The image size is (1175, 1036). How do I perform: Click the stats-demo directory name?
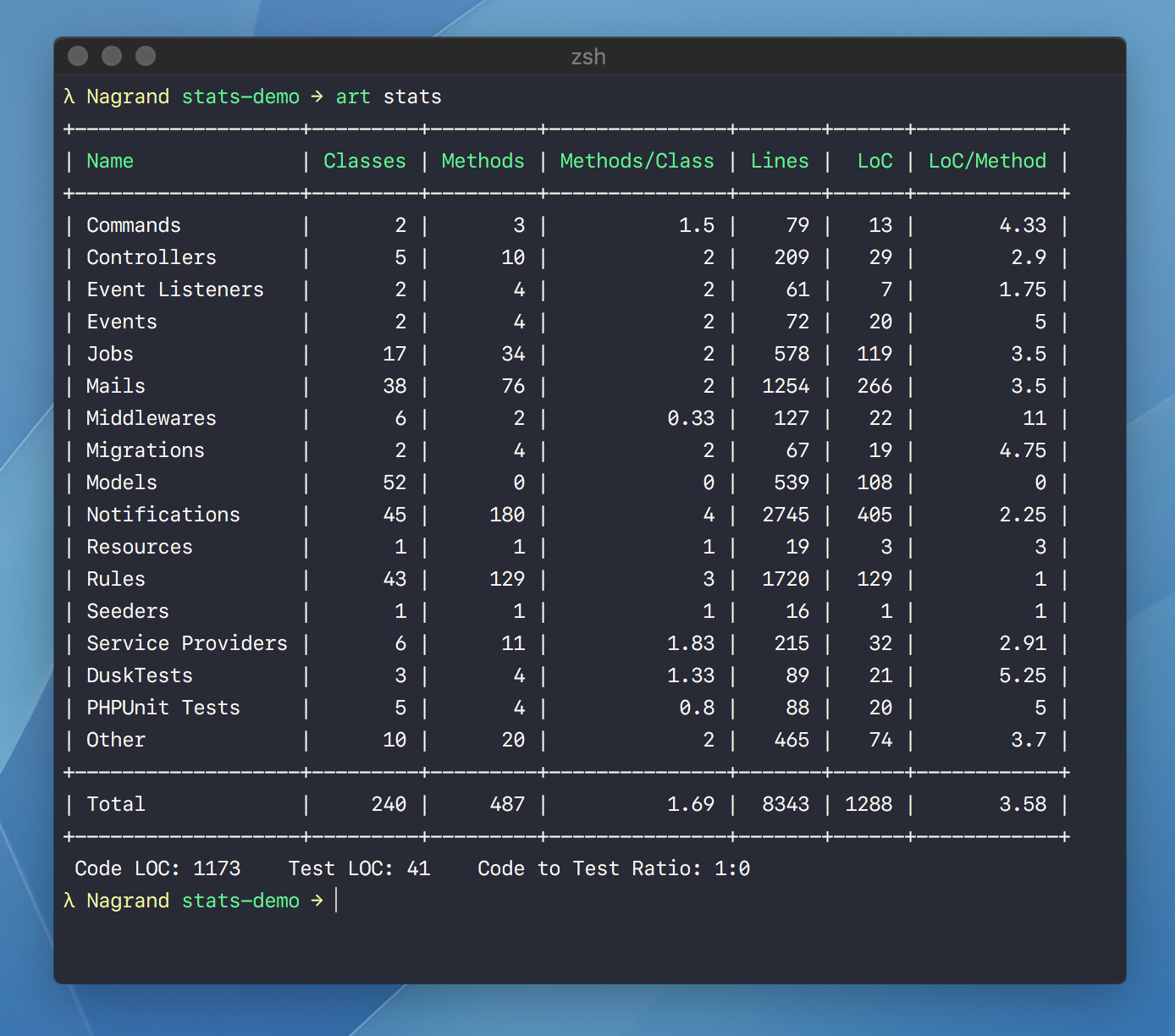click(x=240, y=96)
